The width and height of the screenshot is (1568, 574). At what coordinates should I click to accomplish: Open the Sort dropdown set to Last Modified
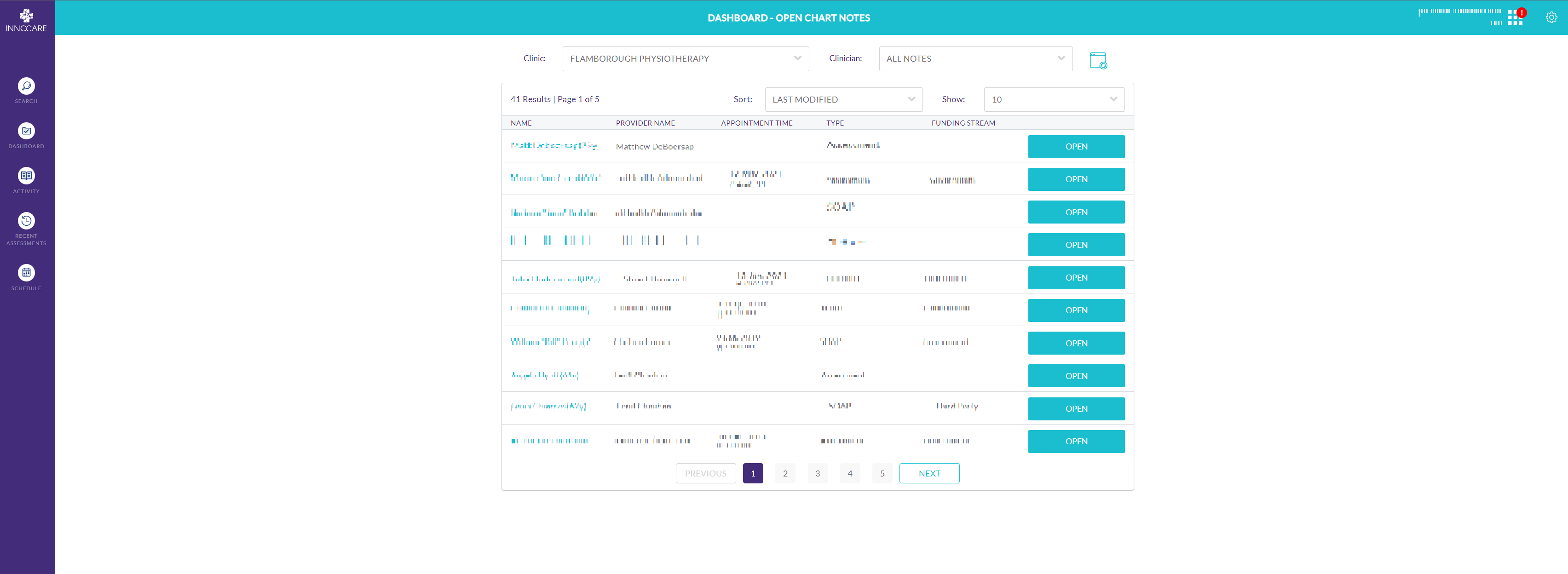844,100
